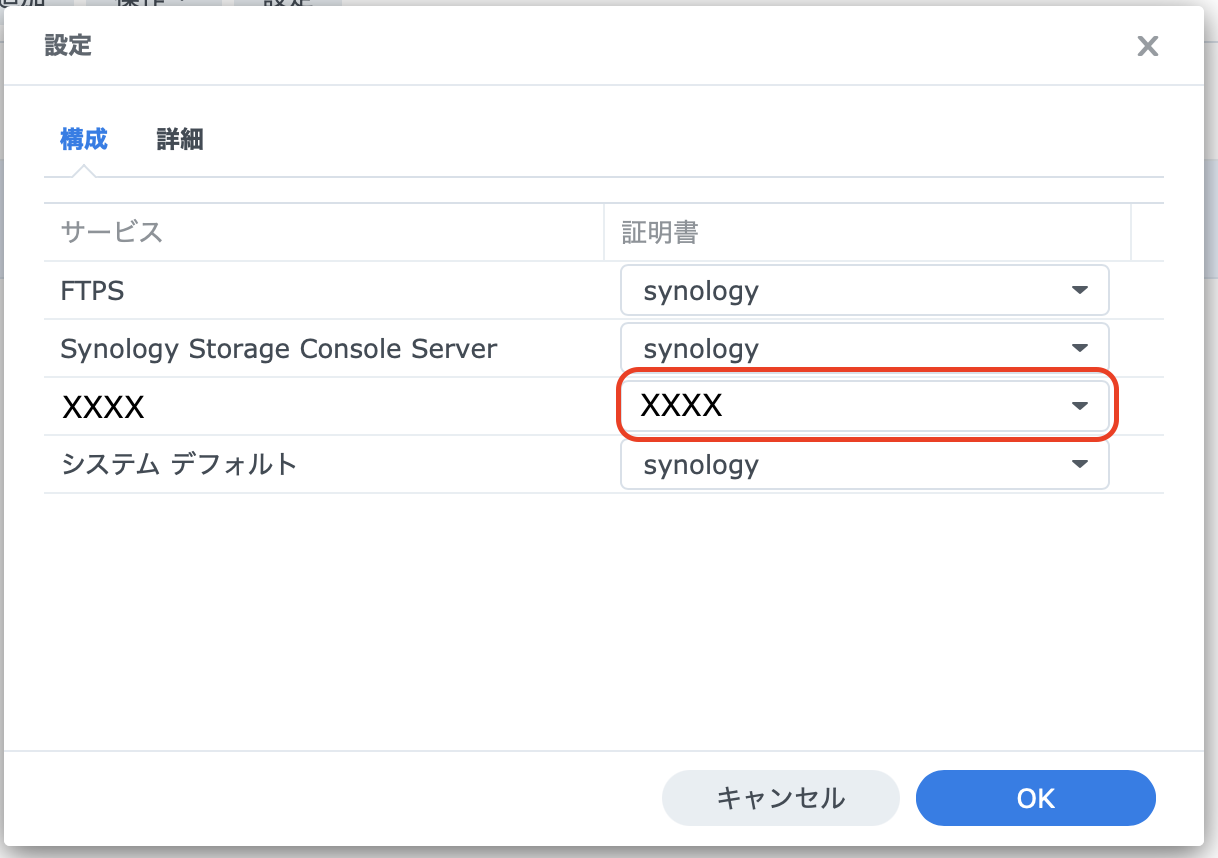1218x858 pixels.
Task: Open the FTPS certificate dropdown
Action: [865, 290]
